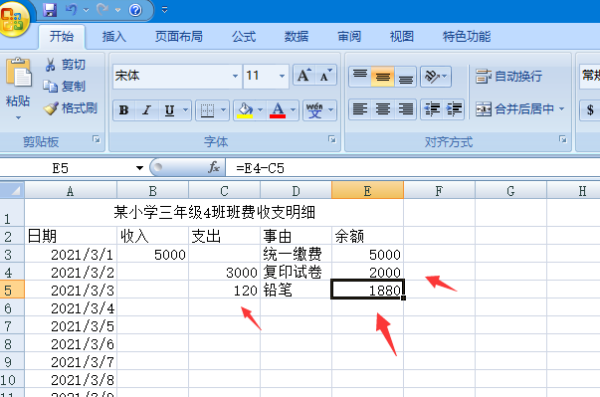Screen dimensions: 600x397
Task: Expand the 粘贴 options arrow
Action: (18, 118)
